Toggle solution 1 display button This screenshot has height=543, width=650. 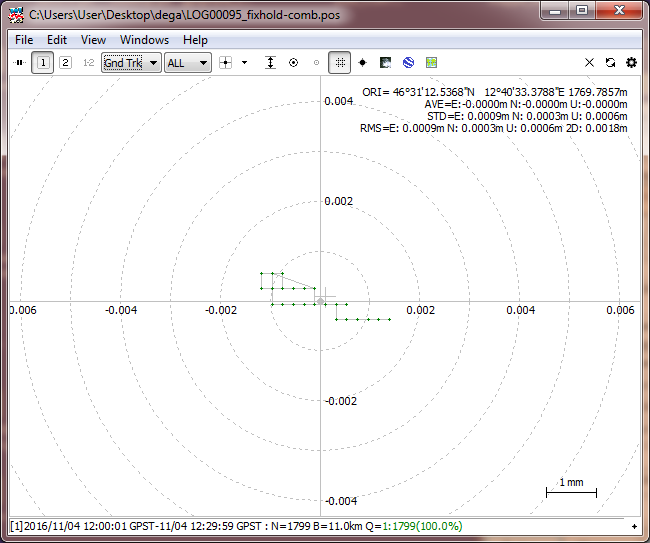click(x=43, y=63)
